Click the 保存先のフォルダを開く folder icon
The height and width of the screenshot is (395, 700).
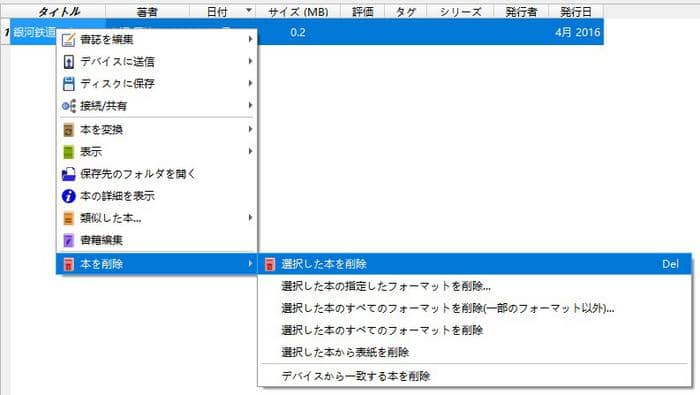[x=68, y=174]
